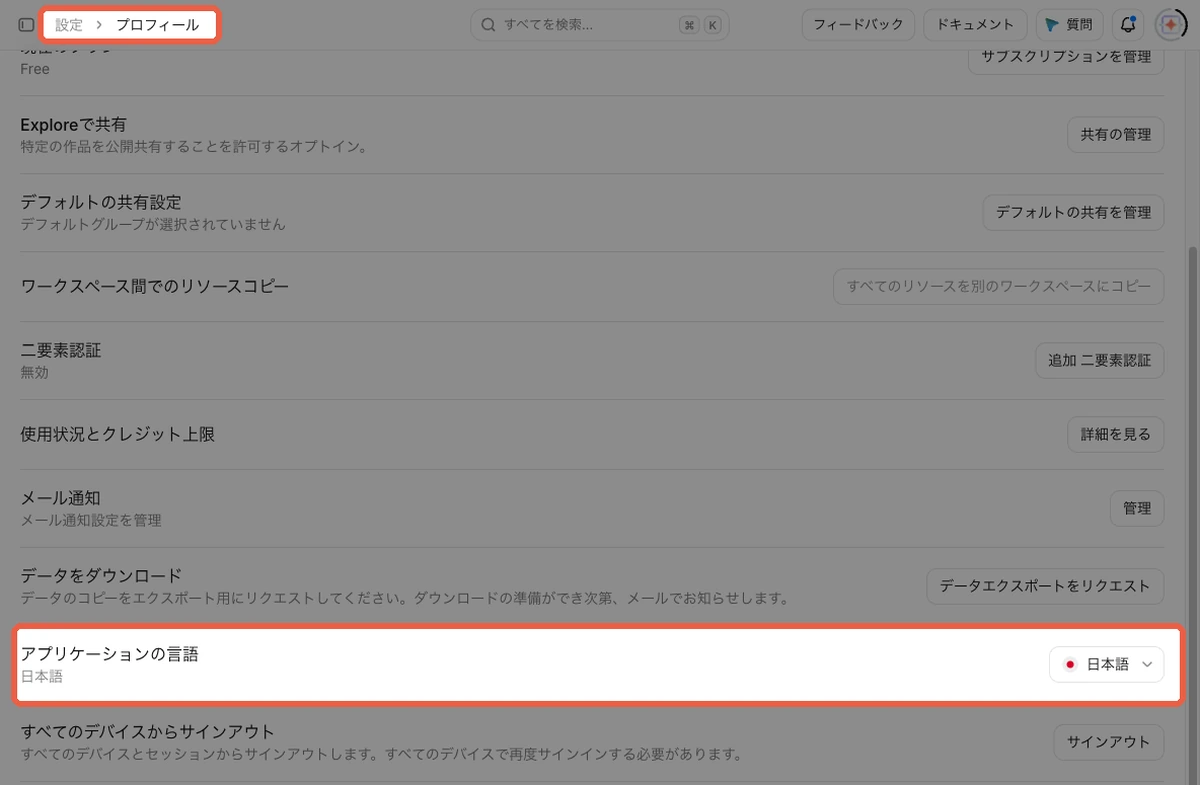
Task: Click データをダウンロード heading
Action: coord(101,576)
